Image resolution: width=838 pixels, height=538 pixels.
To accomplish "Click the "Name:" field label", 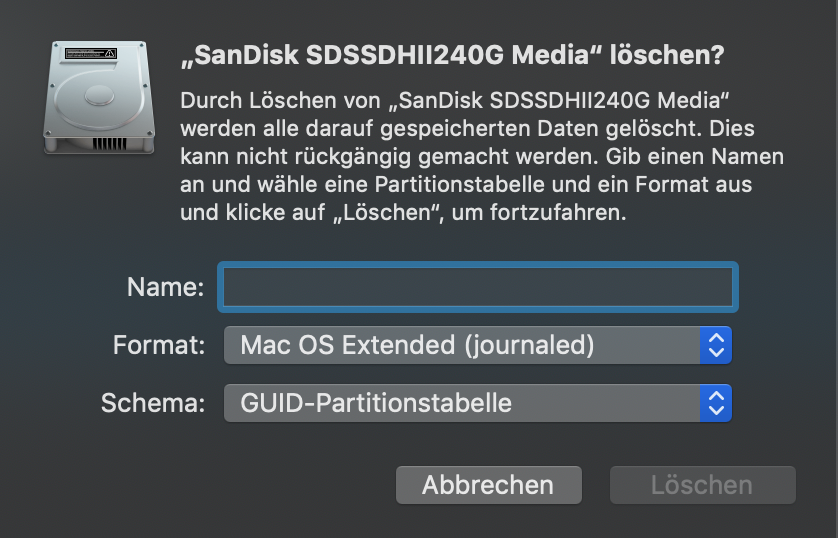I will [x=166, y=288].
